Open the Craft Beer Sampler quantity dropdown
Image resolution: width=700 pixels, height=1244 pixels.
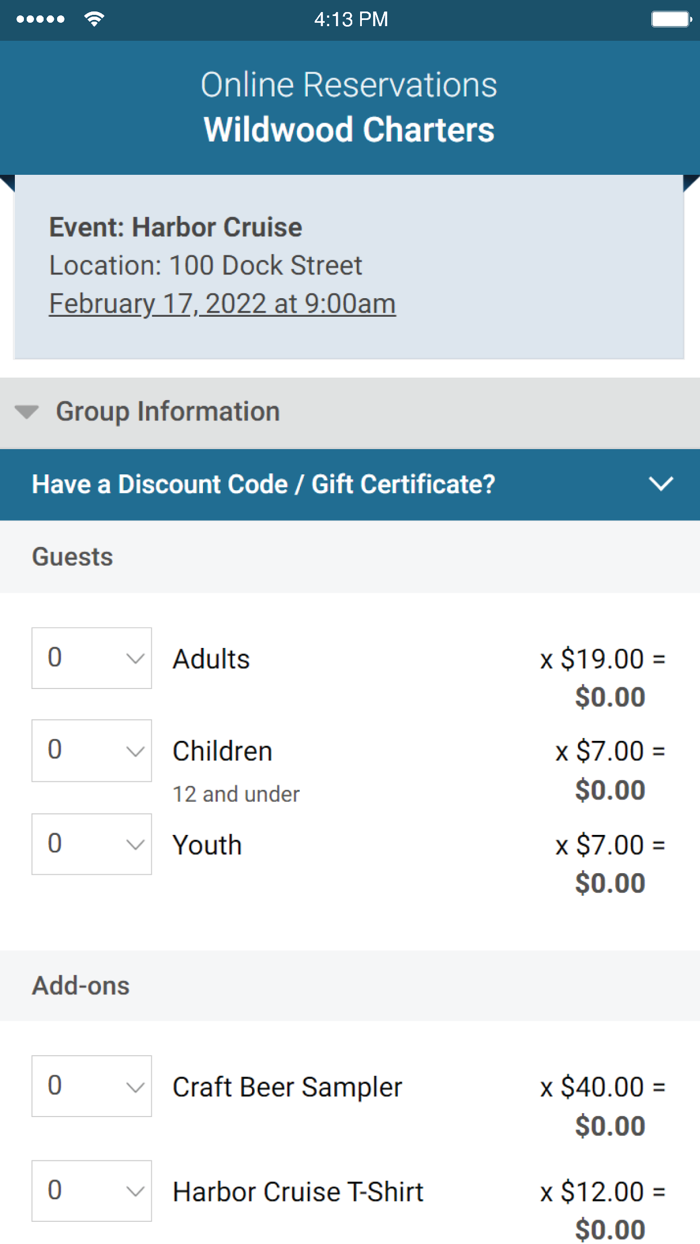(92, 1086)
